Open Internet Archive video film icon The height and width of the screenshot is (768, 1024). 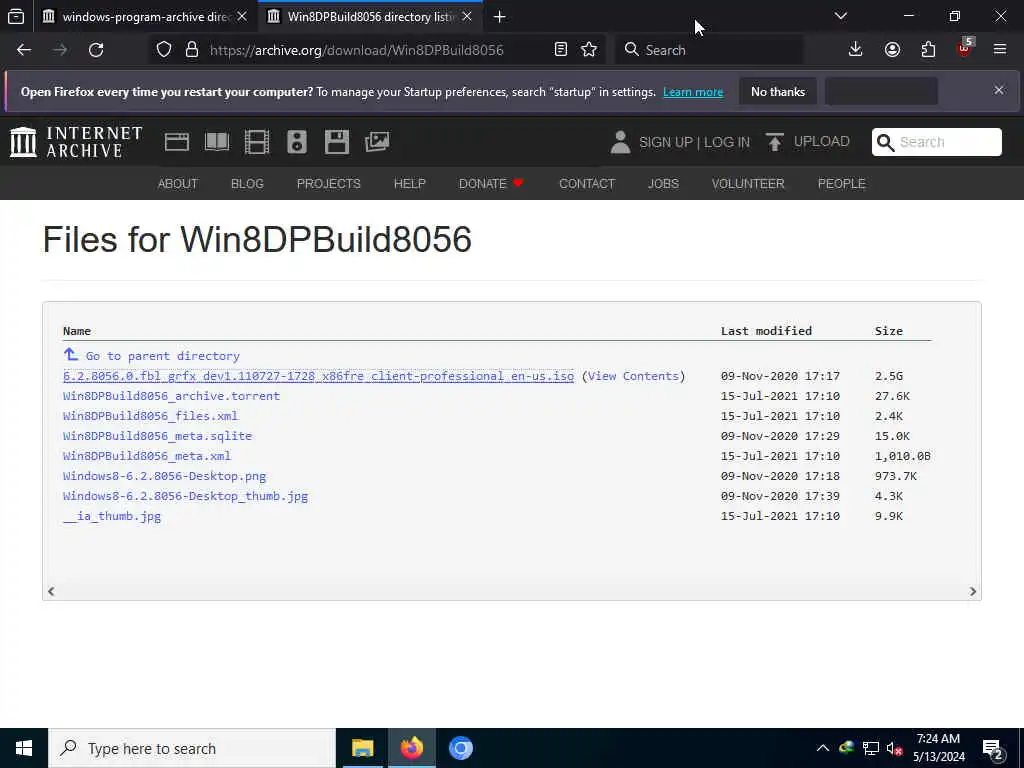click(257, 142)
